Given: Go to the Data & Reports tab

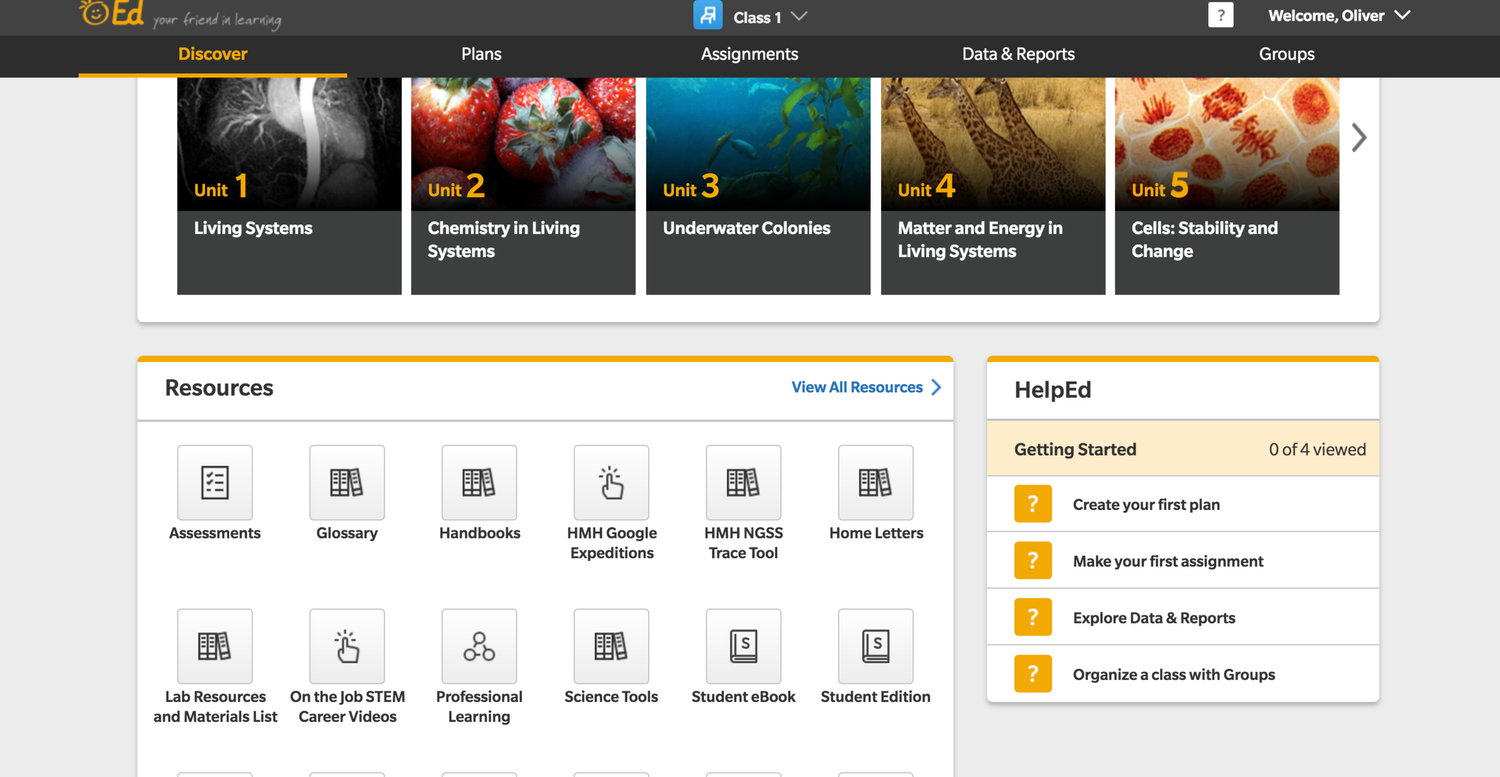Looking at the screenshot, I should (1018, 55).
